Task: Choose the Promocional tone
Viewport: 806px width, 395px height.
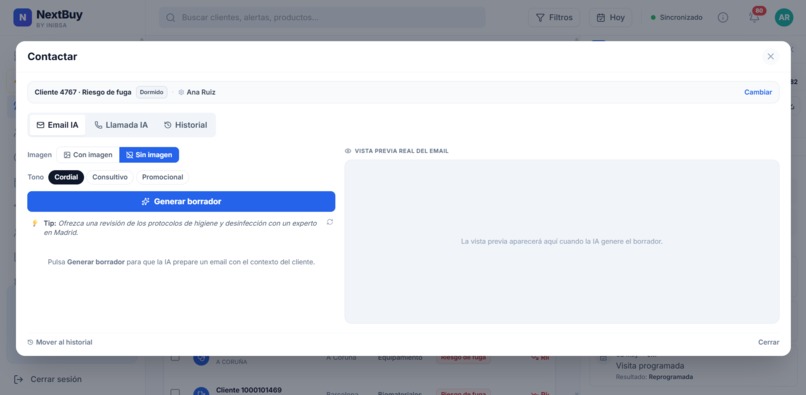Action: [x=162, y=177]
